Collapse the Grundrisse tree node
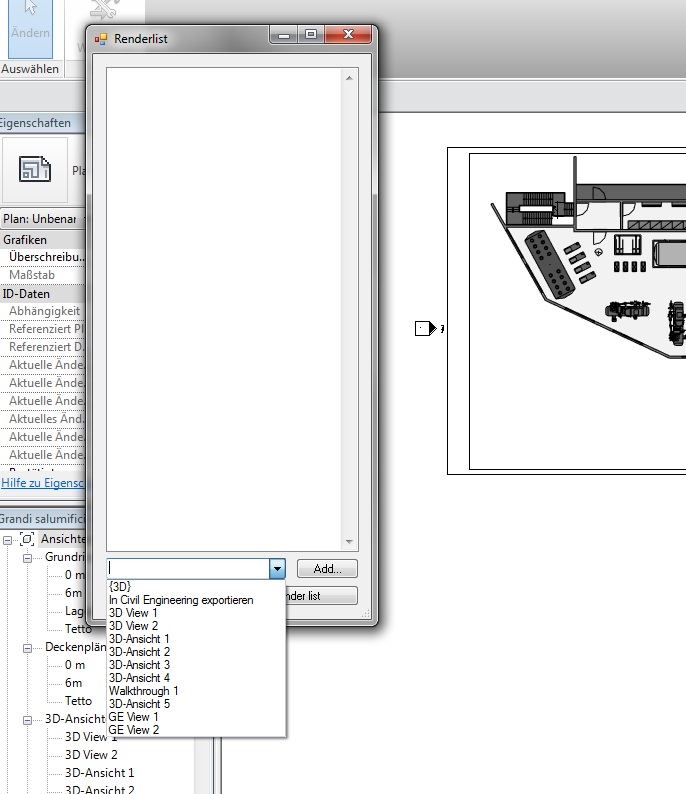 click(27, 558)
